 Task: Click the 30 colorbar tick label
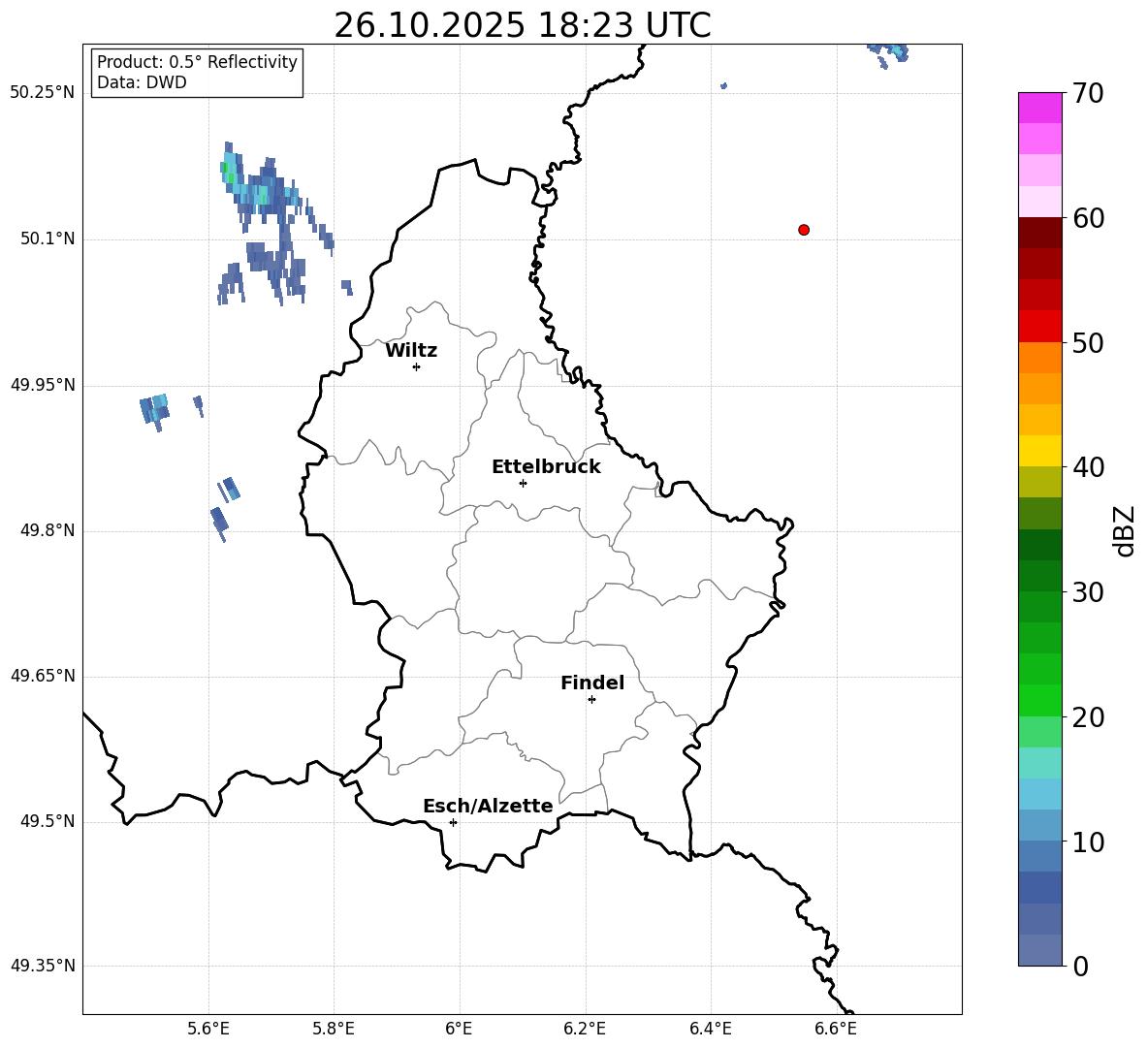pyautogui.click(x=1088, y=592)
